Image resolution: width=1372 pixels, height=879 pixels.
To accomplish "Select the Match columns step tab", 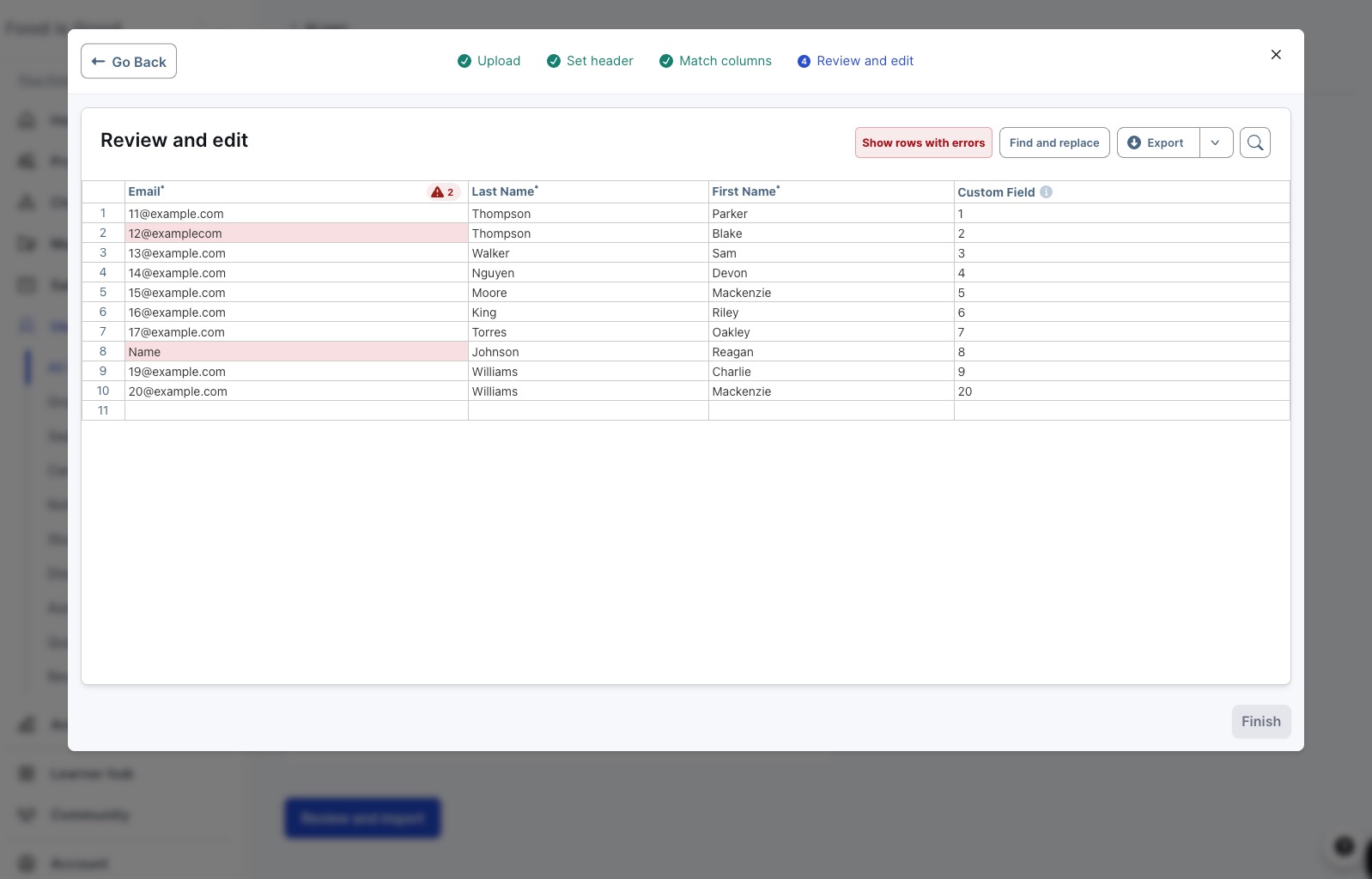I will click(715, 61).
